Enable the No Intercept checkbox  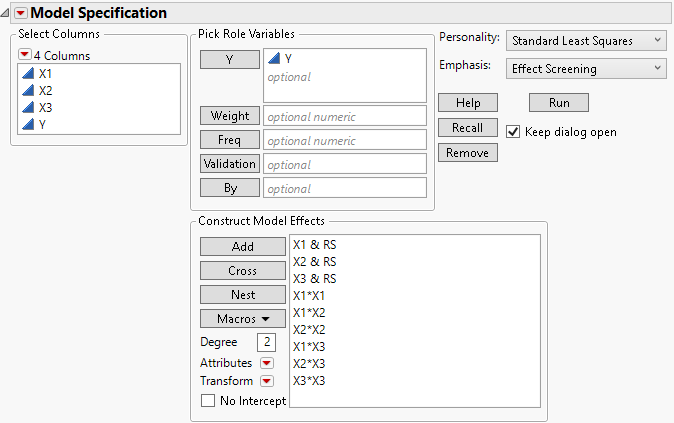coord(208,401)
